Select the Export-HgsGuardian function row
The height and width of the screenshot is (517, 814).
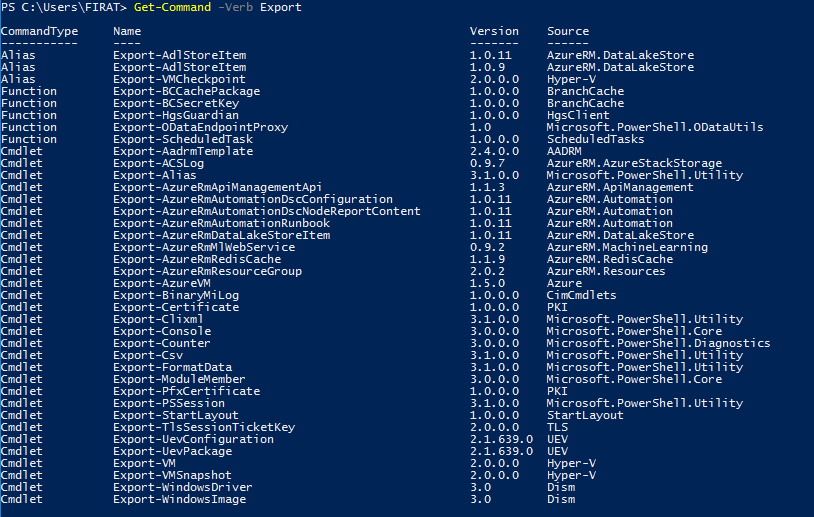pyautogui.click(x=305, y=115)
